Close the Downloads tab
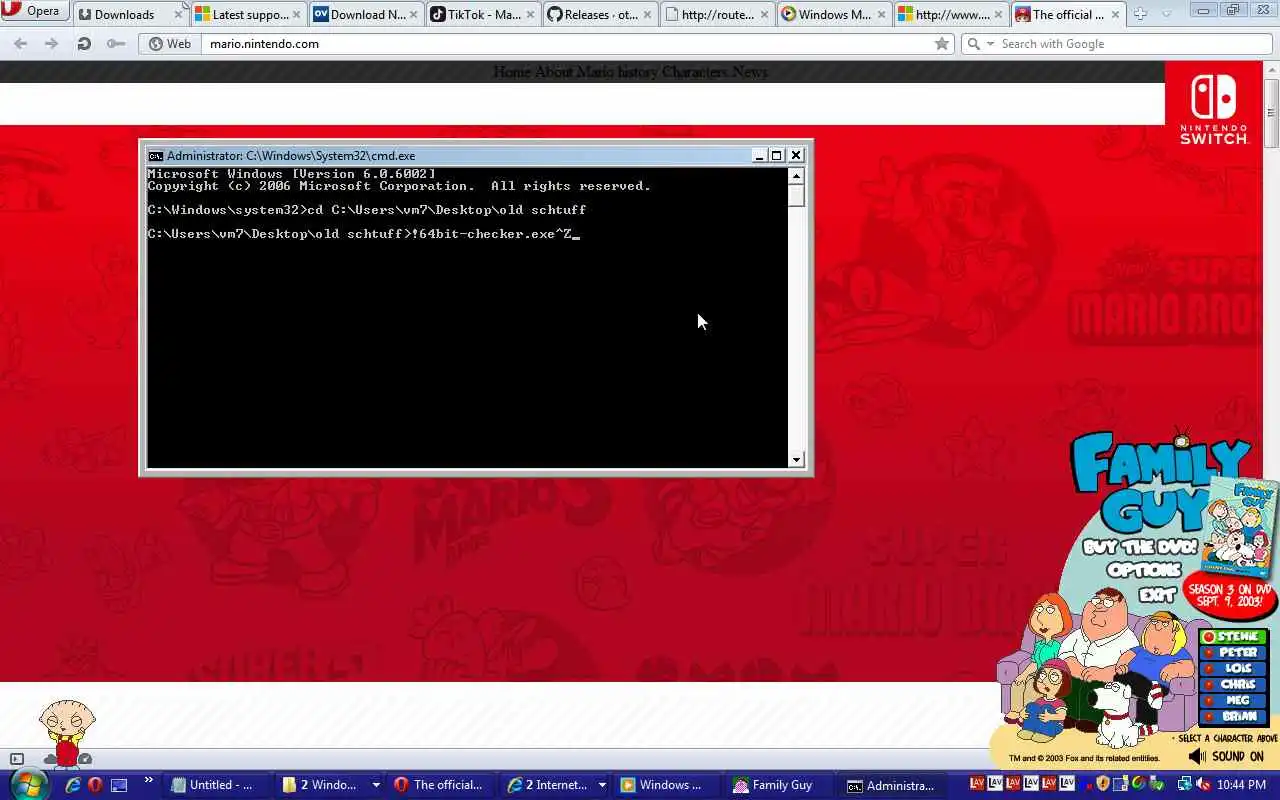The height and width of the screenshot is (800, 1280). click(x=178, y=15)
